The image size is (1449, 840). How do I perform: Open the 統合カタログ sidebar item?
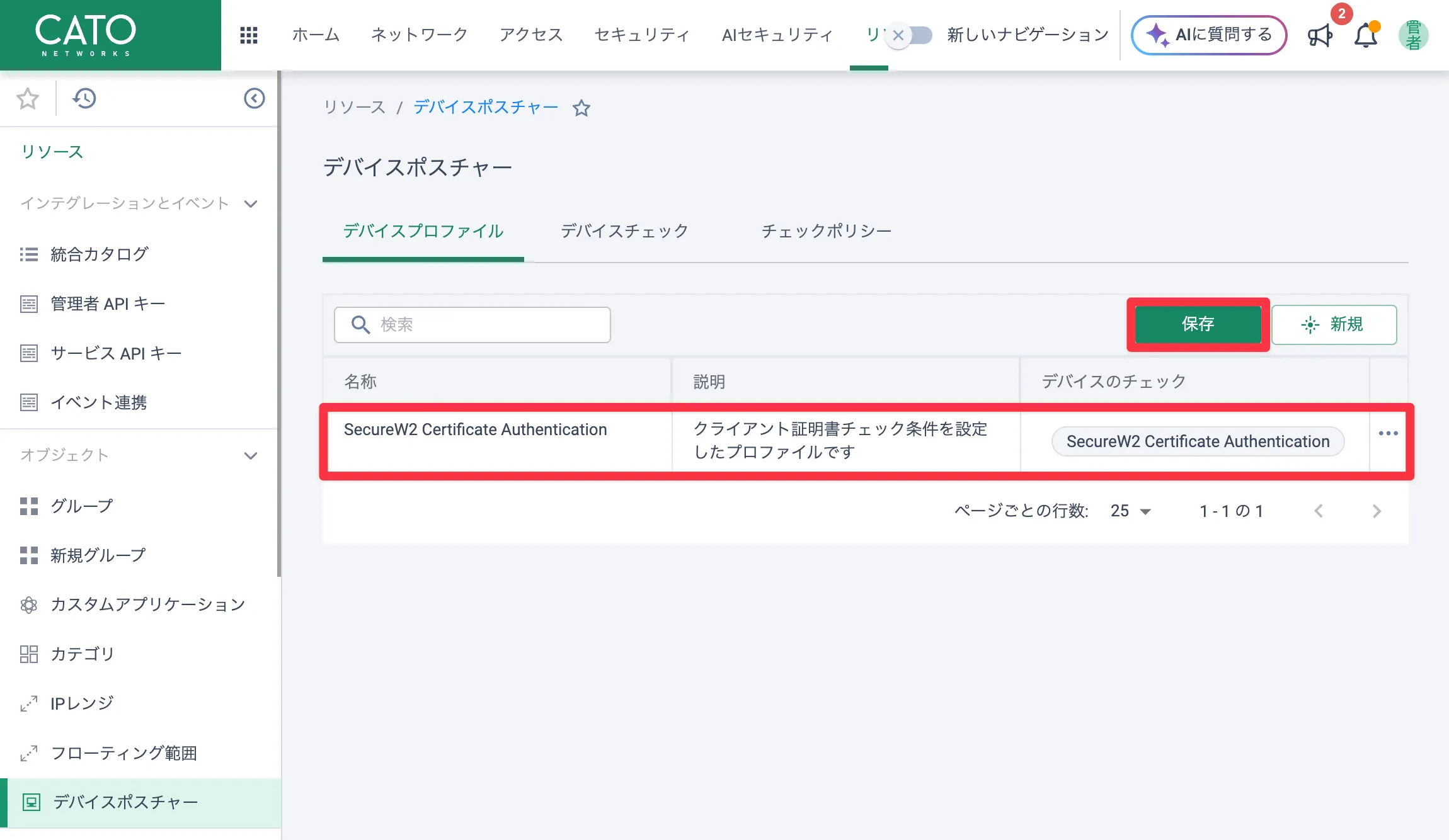(139, 254)
